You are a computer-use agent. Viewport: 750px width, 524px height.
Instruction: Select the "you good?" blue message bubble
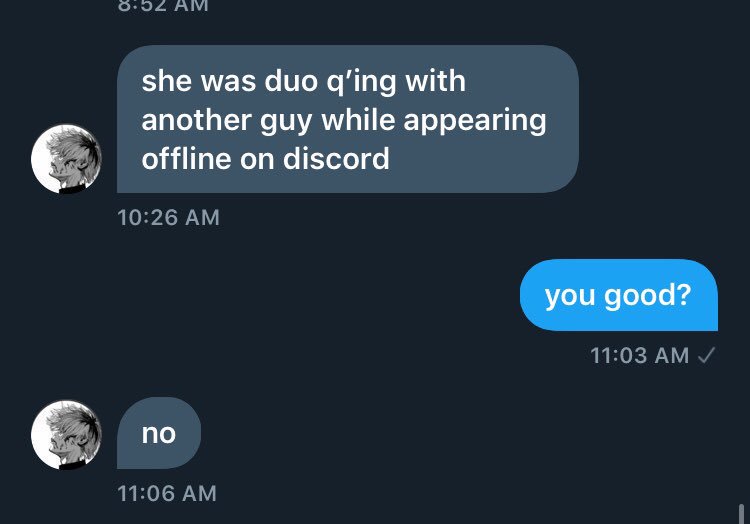coord(618,295)
